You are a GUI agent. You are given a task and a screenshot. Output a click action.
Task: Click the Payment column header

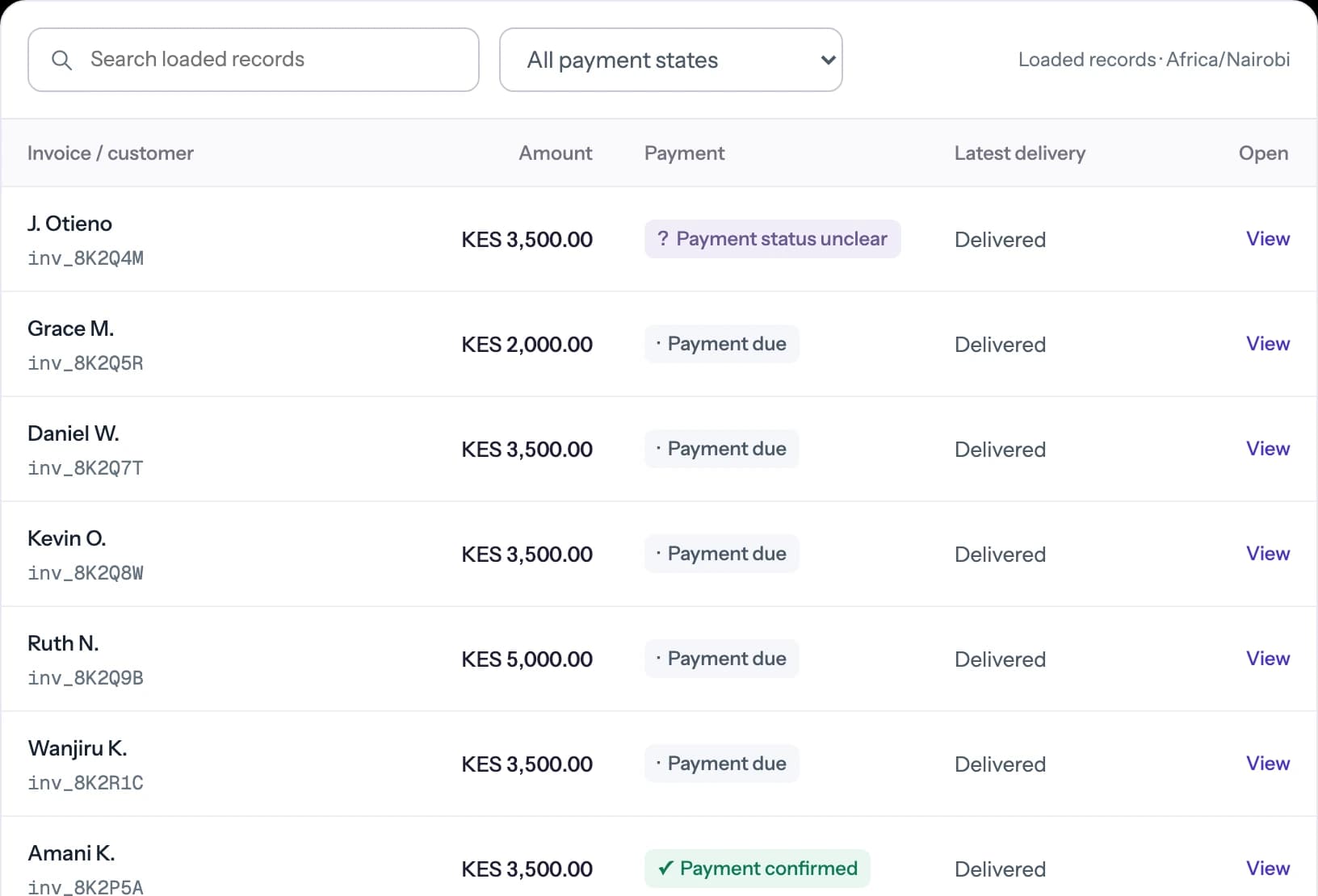pyautogui.click(x=684, y=153)
